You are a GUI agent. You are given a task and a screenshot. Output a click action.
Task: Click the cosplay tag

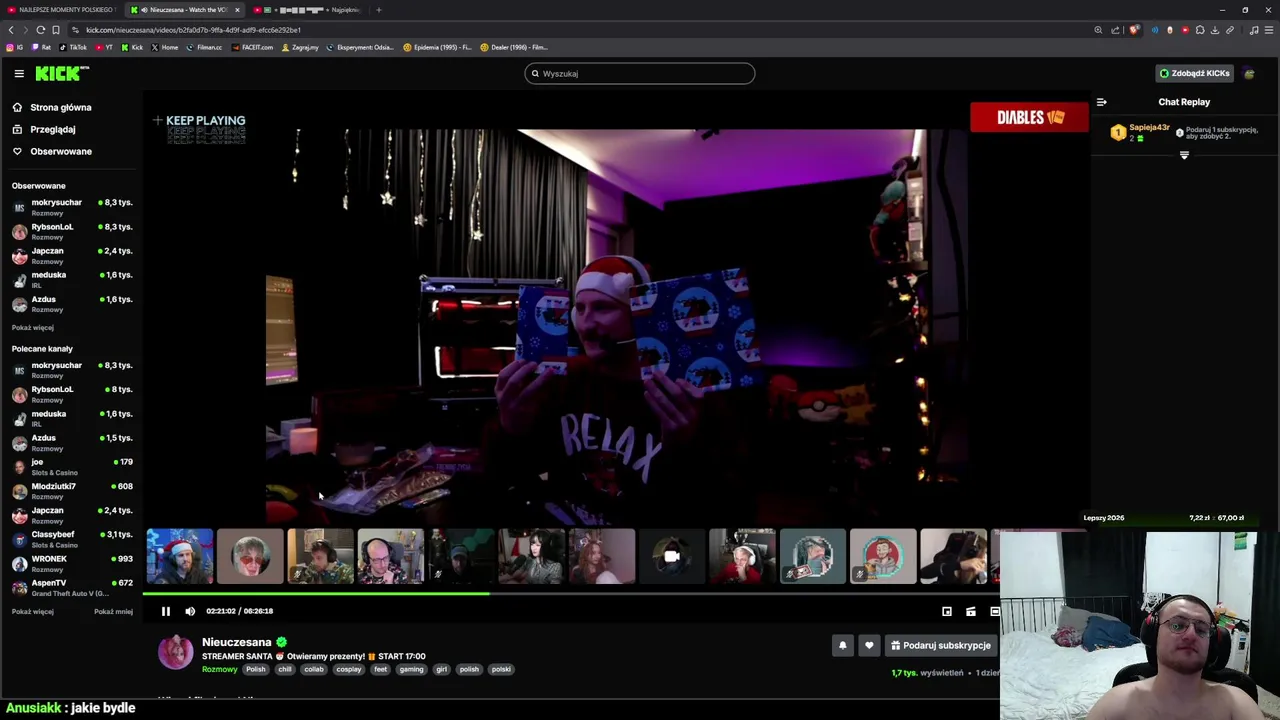[349, 669]
